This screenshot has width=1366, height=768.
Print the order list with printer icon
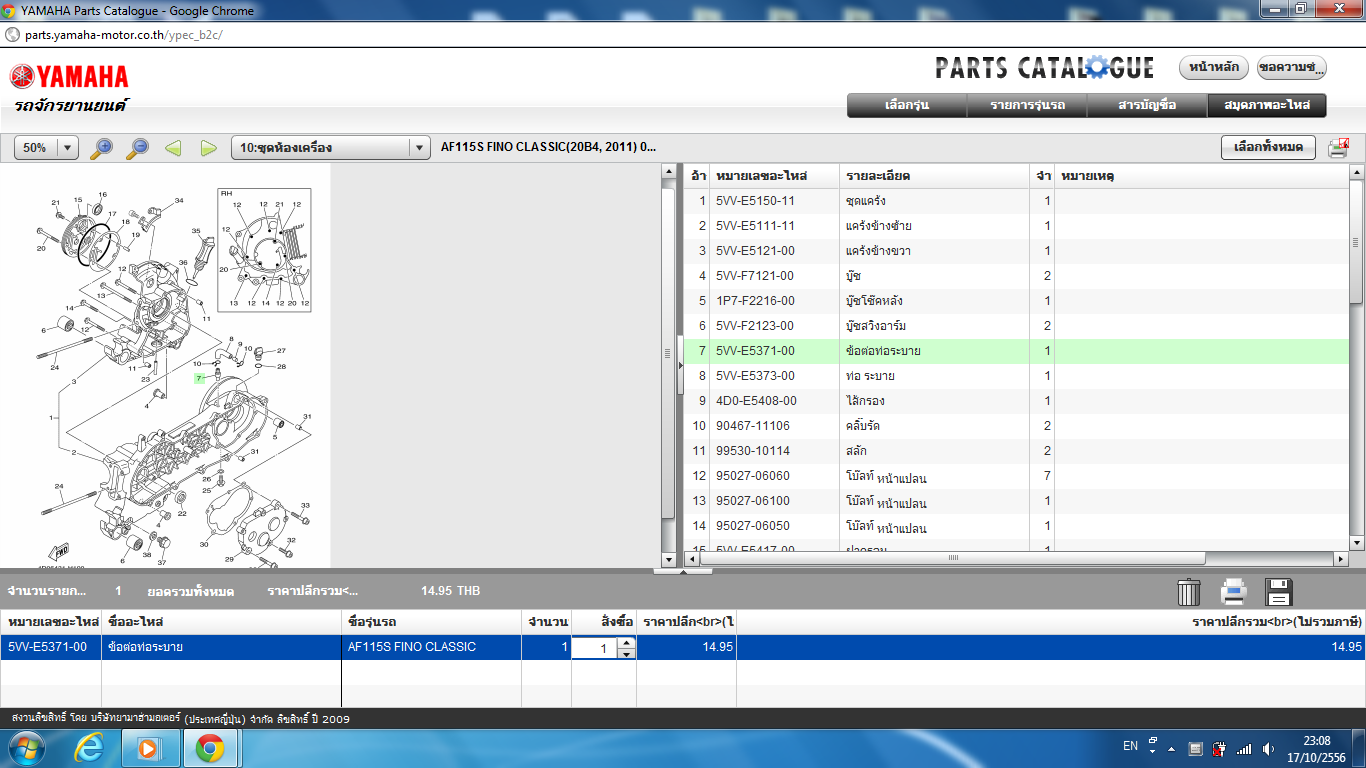[1234, 592]
